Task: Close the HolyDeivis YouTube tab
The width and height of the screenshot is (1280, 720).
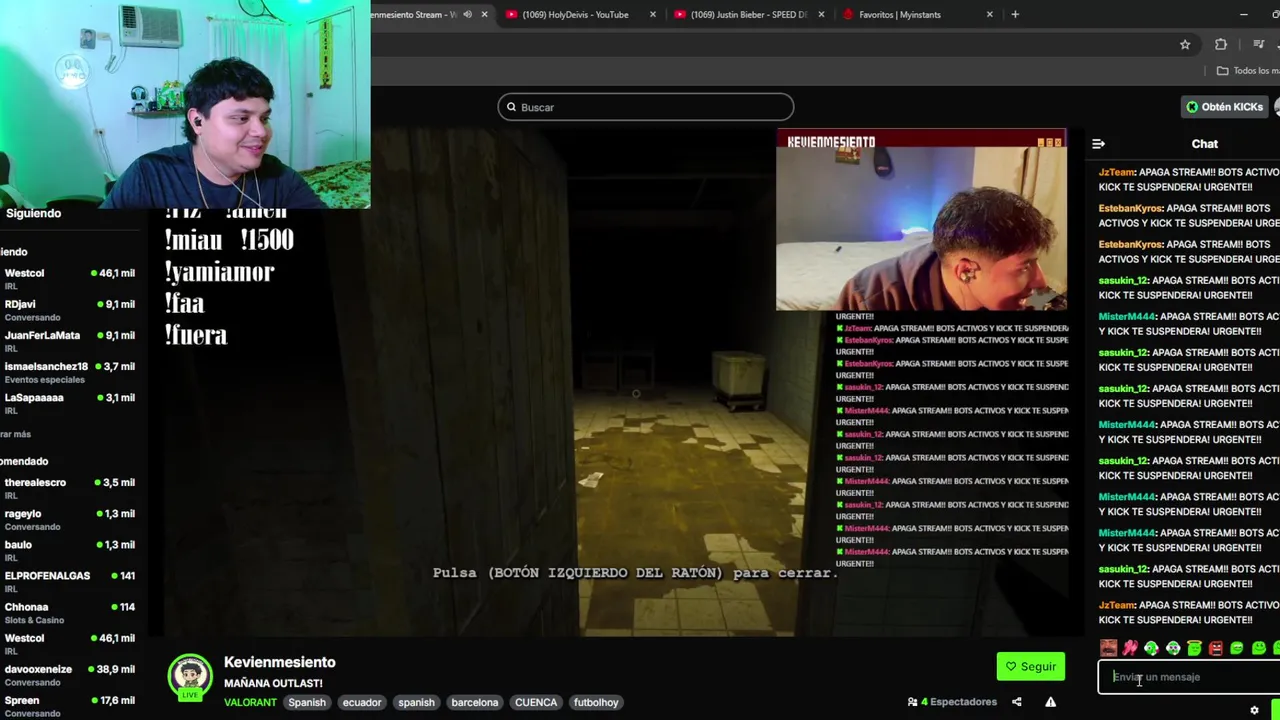Action: [x=653, y=14]
